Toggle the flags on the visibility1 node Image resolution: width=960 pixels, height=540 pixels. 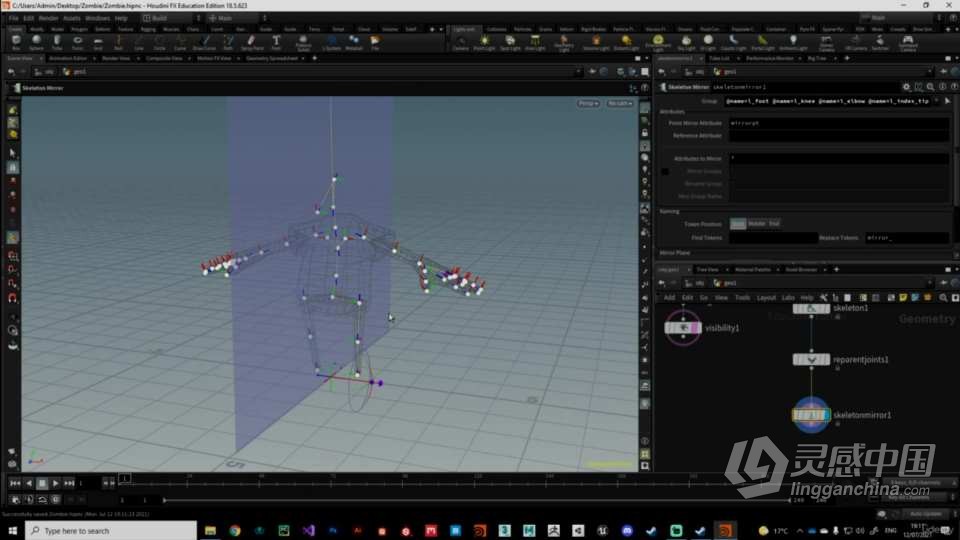click(x=694, y=328)
